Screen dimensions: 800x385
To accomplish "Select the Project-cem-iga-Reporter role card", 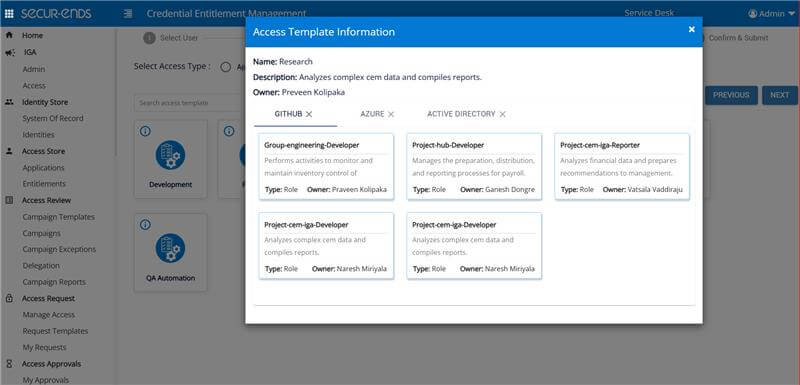I will 622,166.
